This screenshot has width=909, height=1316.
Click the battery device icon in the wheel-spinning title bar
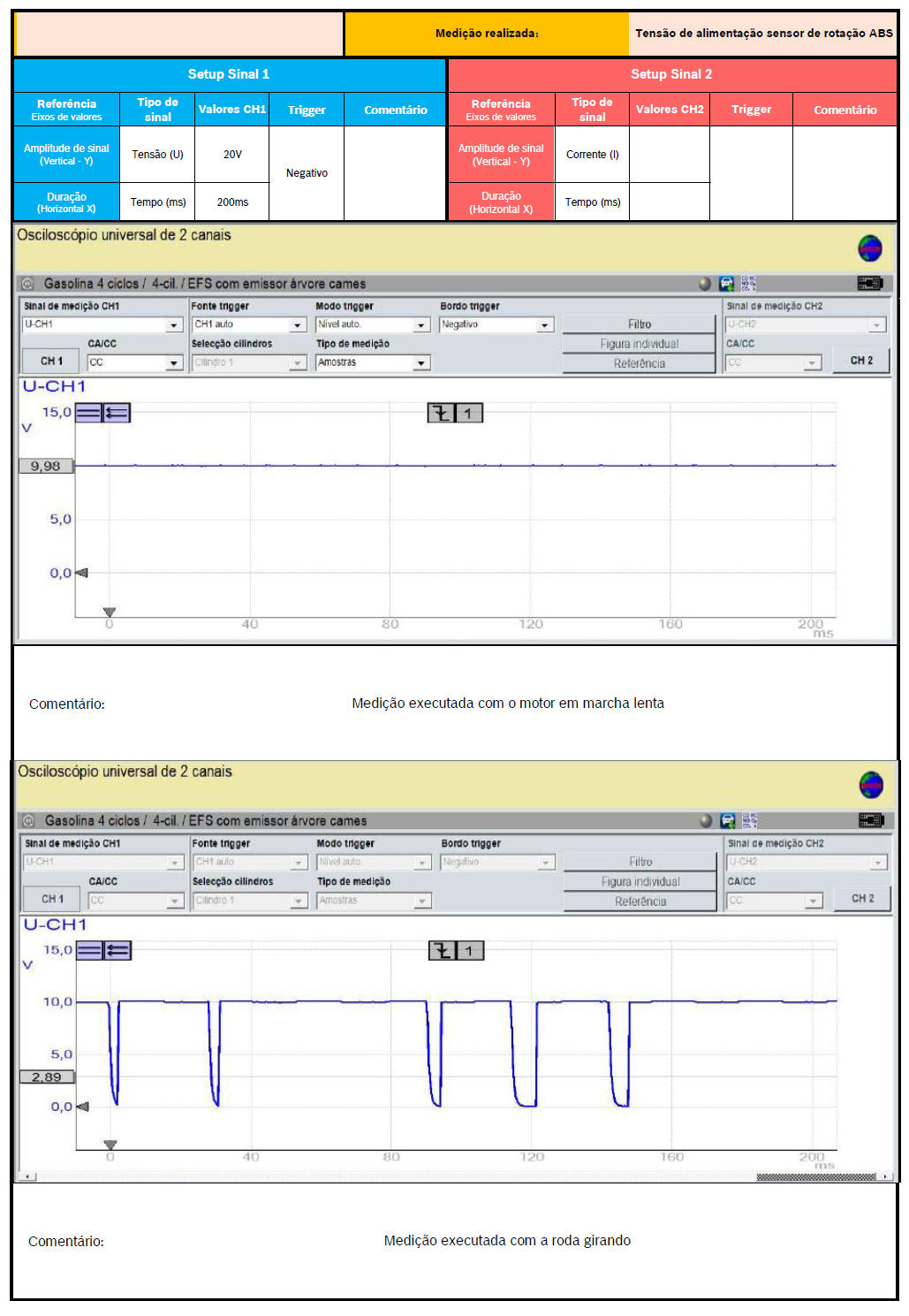(x=870, y=820)
